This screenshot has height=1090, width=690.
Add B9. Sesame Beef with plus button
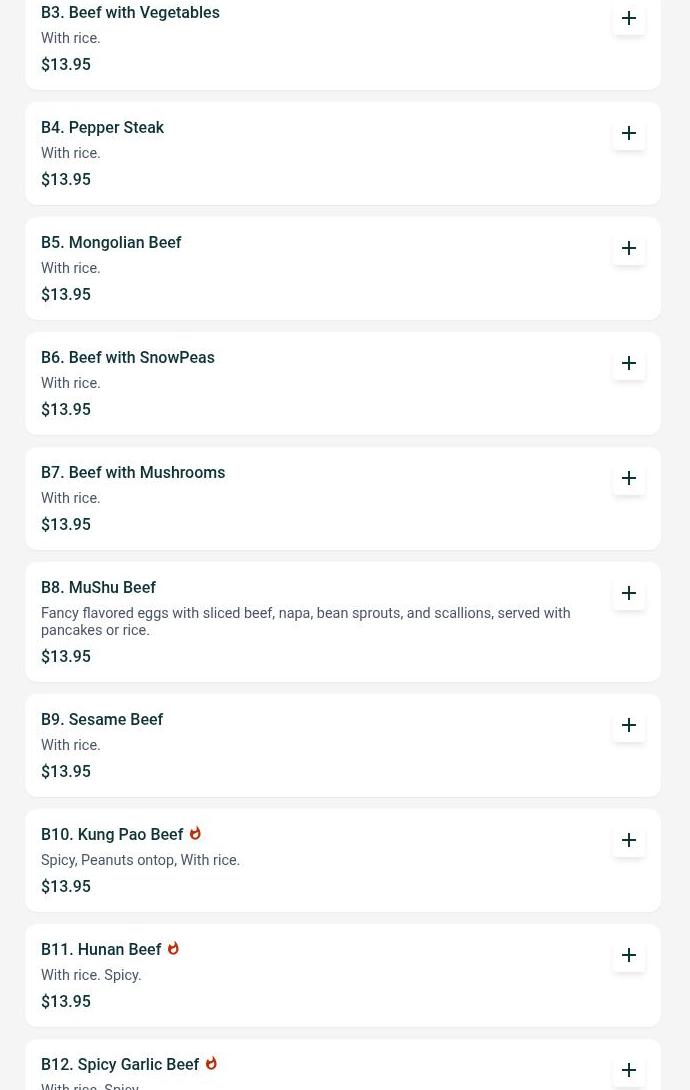pyautogui.click(x=629, y=726)
